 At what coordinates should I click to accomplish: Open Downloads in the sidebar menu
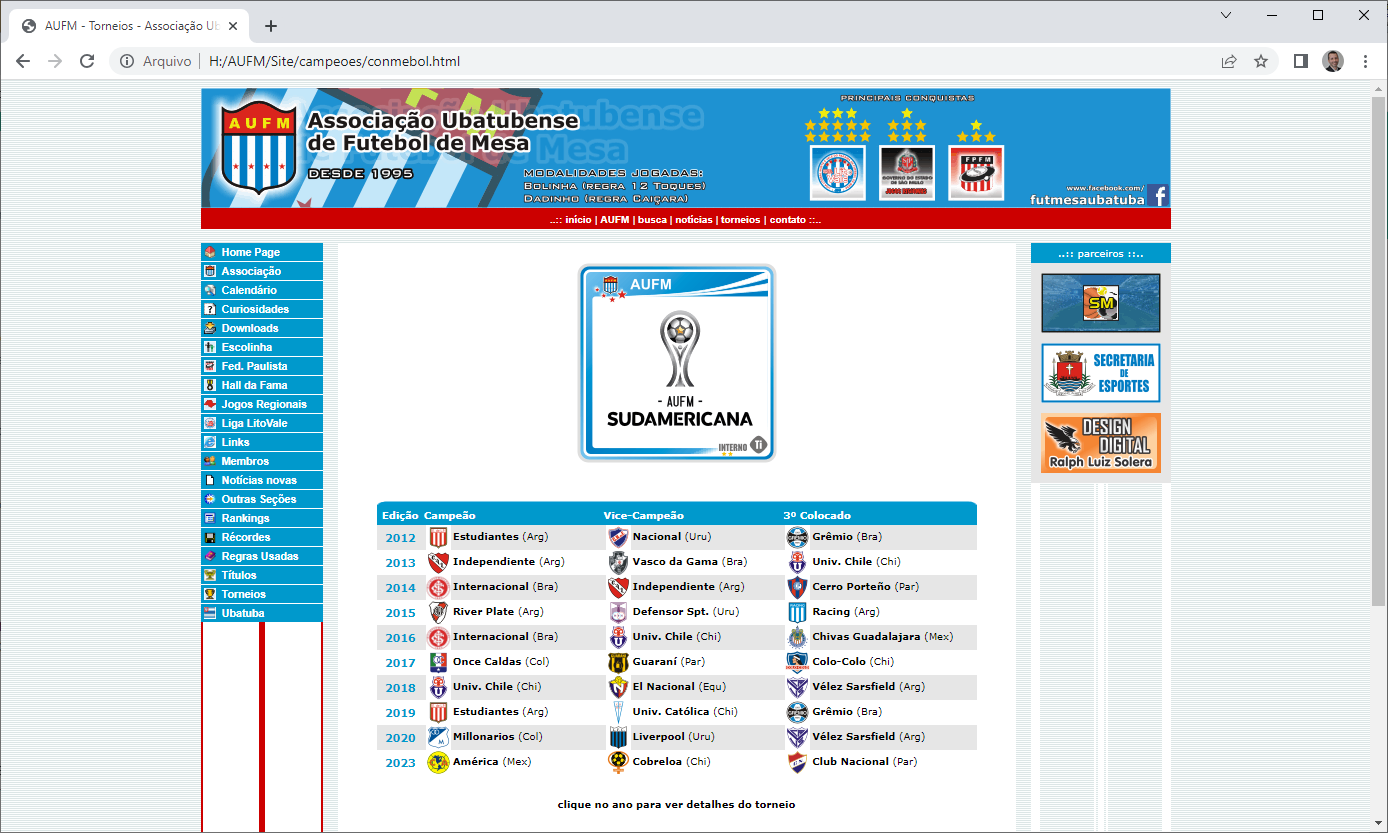(262, 328)
